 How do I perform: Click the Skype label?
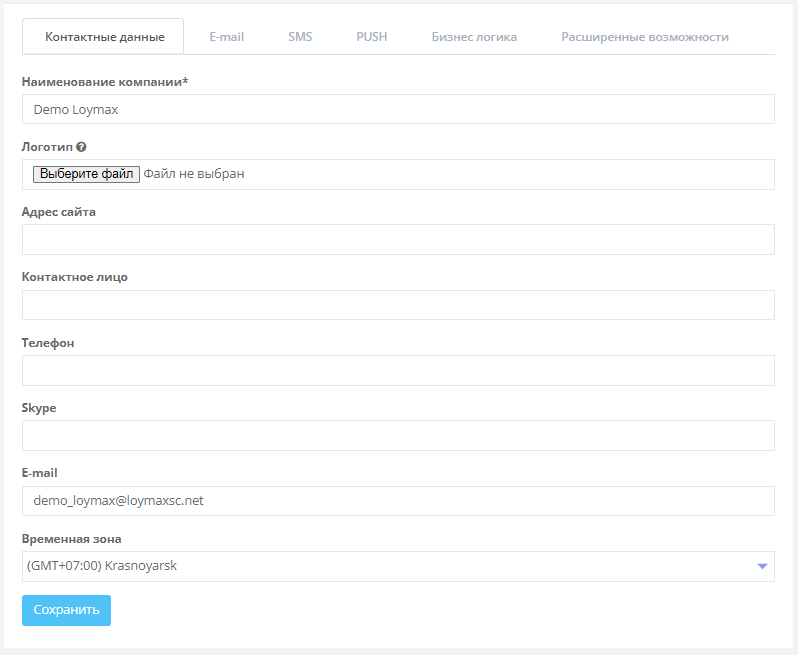(39, 408)
